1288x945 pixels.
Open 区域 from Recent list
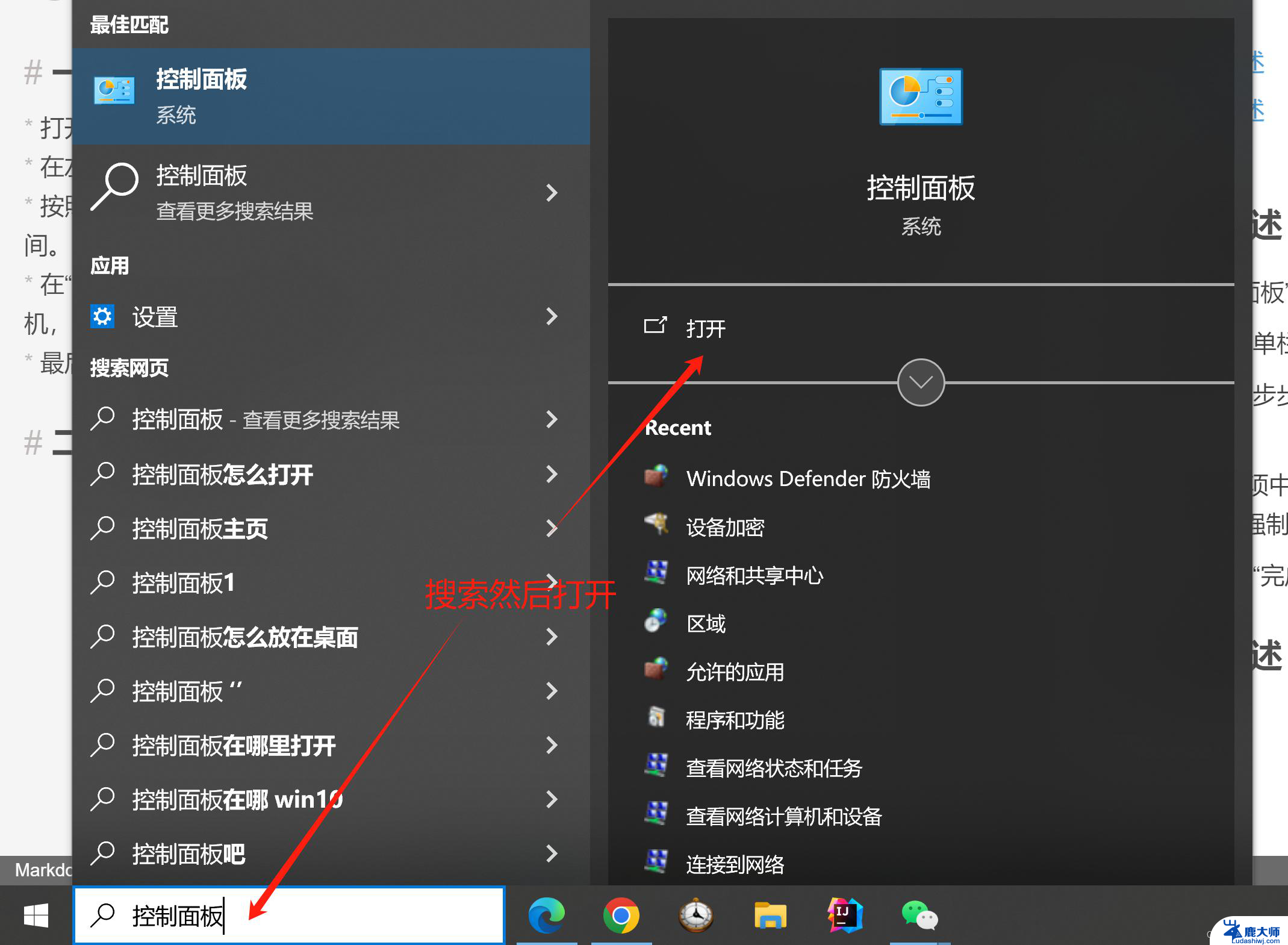(x=705, y=623)
